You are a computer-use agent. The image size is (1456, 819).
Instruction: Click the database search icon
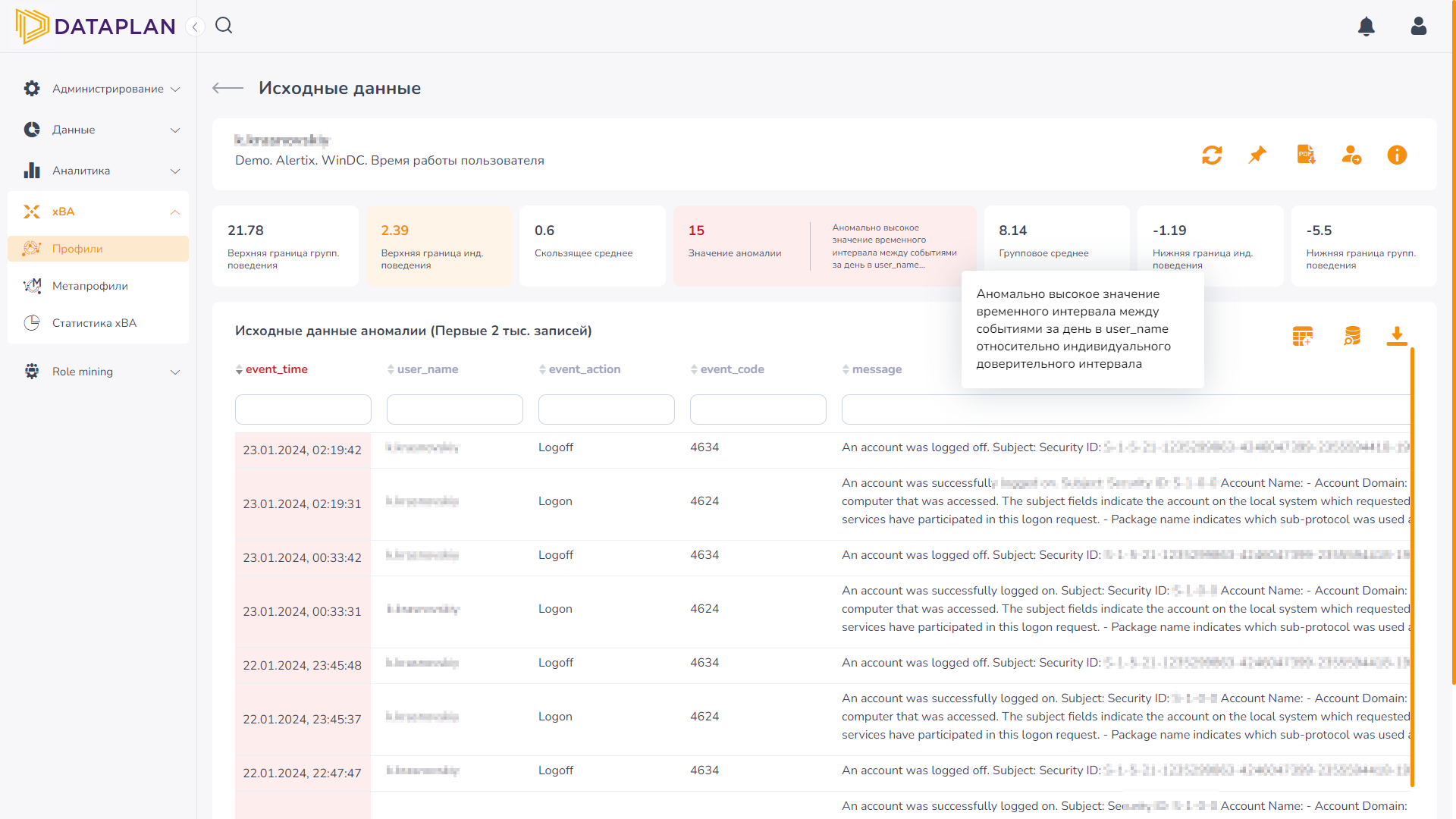coord(1351,336)
